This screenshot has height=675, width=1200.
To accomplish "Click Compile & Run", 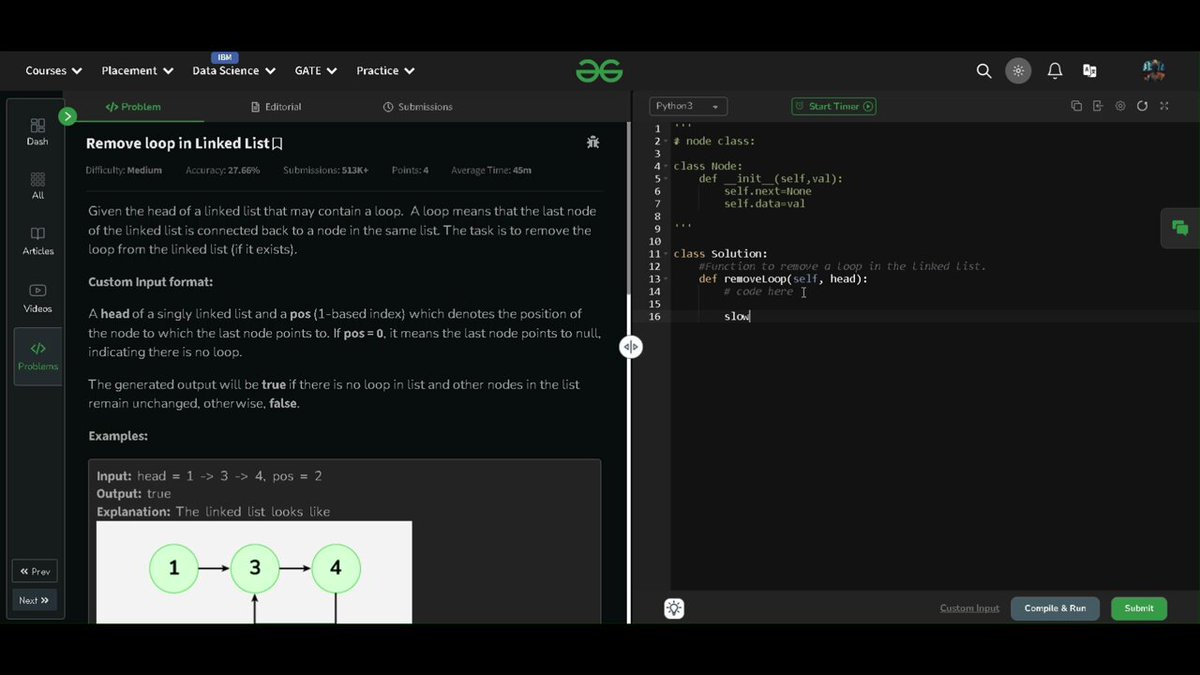I will (1055, 608).
